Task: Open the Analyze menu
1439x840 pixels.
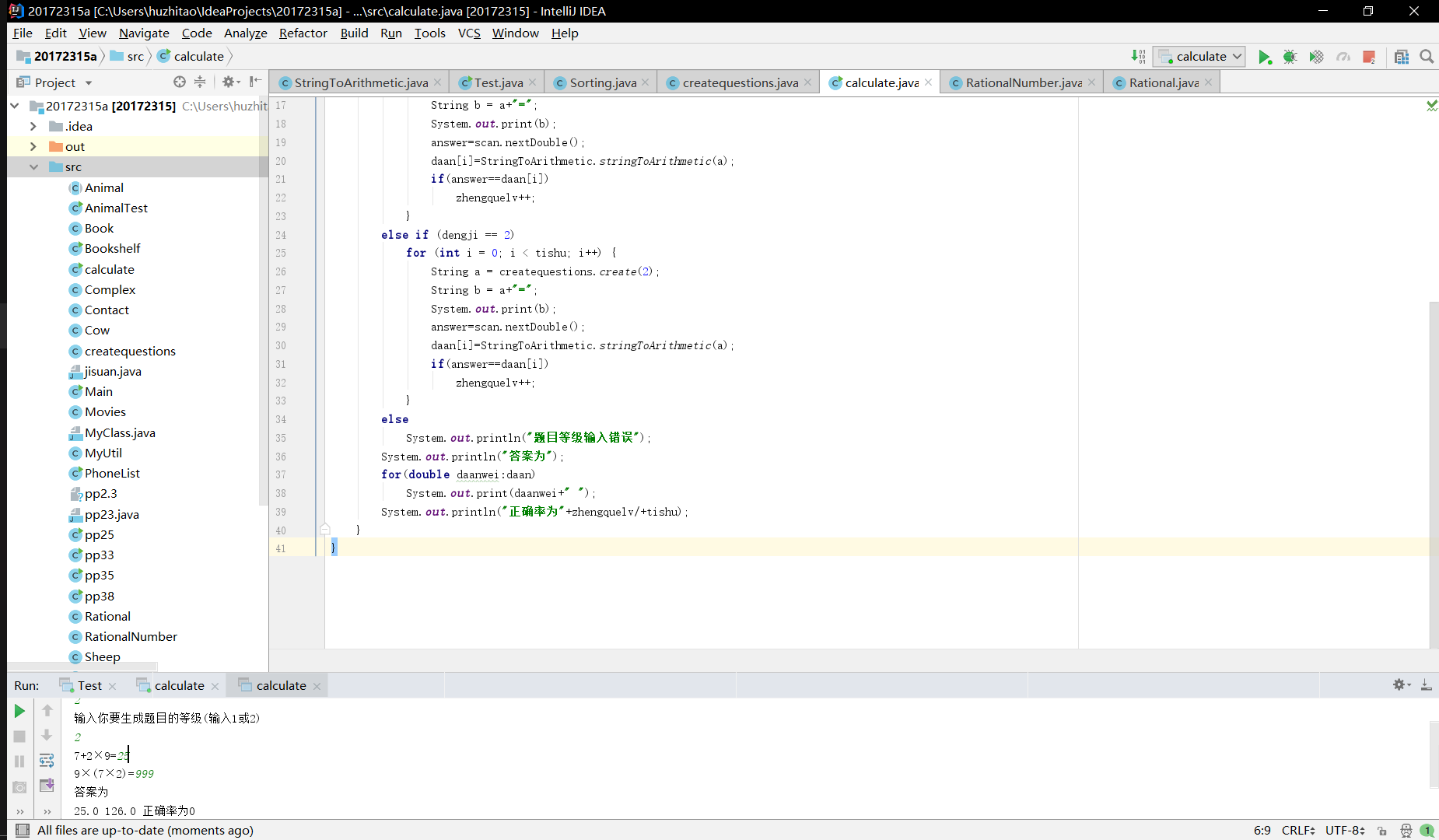Action: point(245,33)
